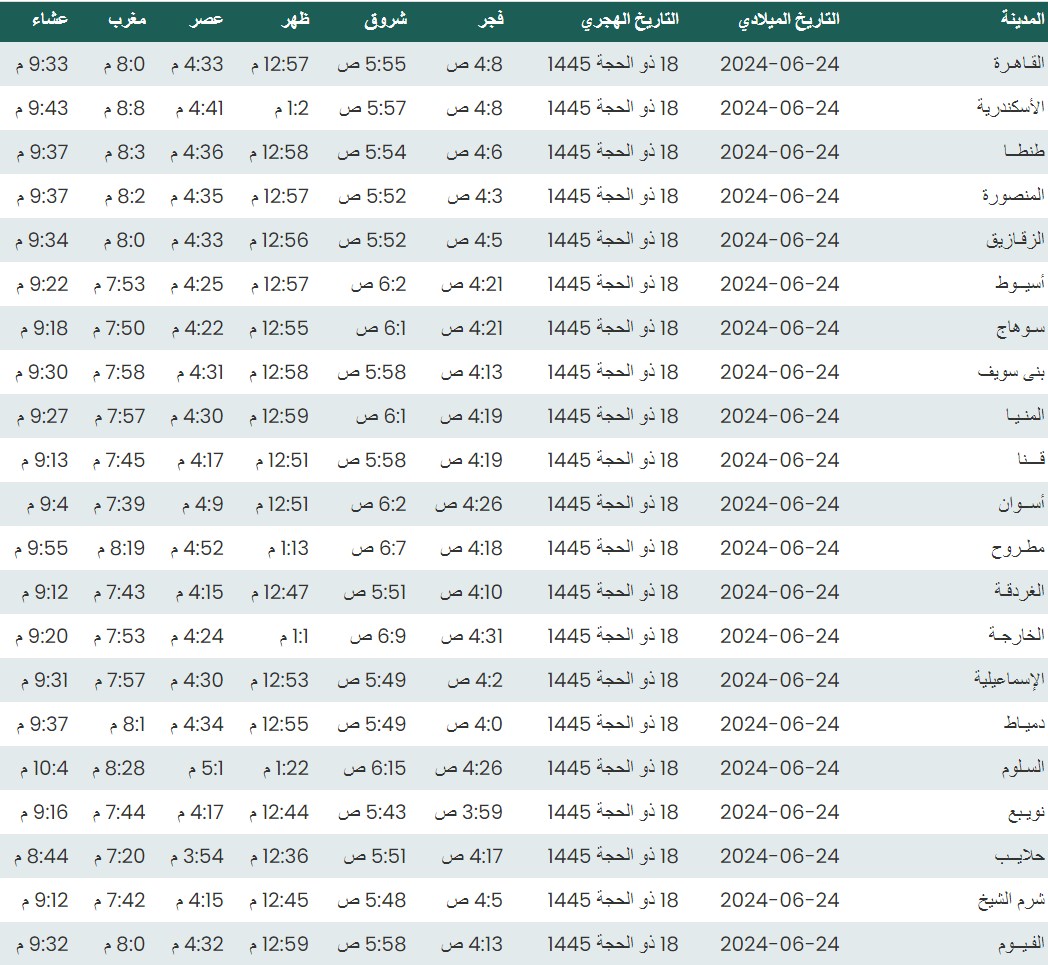
Task: Click the الأسكندرية city name
Action: [1010, 108]
